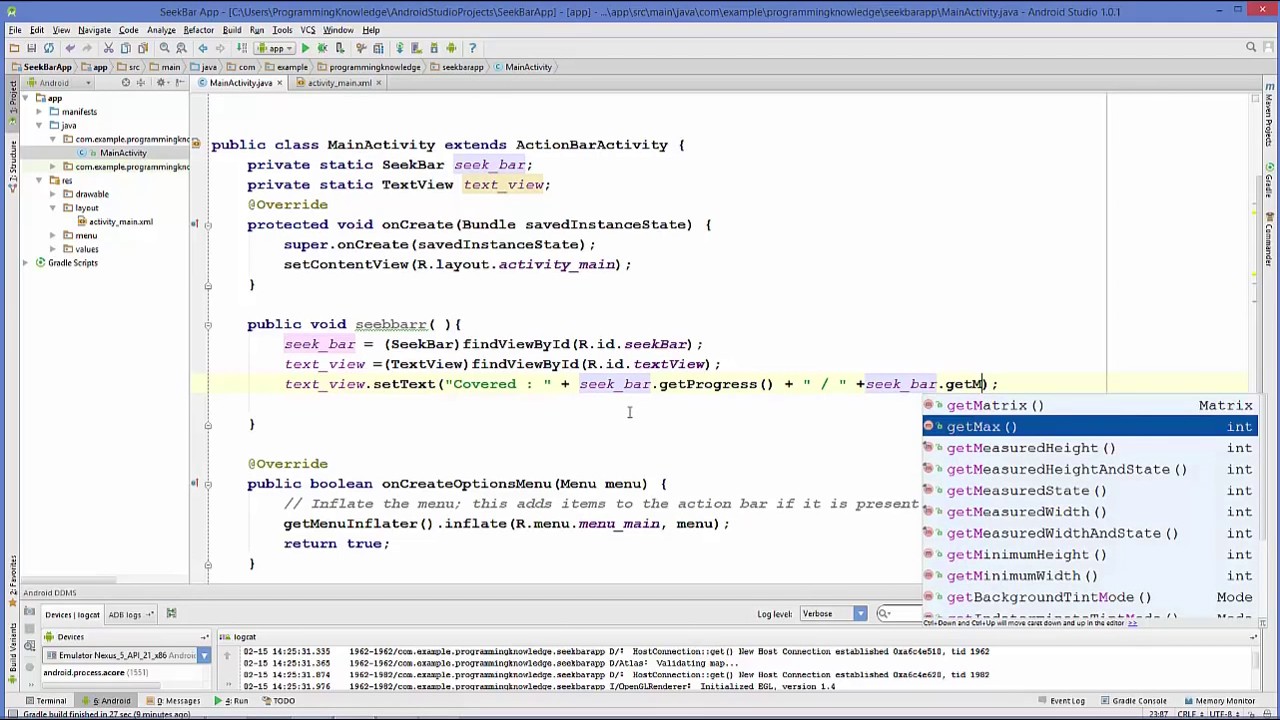Click the Synchronize toolbar icon
The width and height of the screenshot is (1280, 720).
tap(48, 48)
